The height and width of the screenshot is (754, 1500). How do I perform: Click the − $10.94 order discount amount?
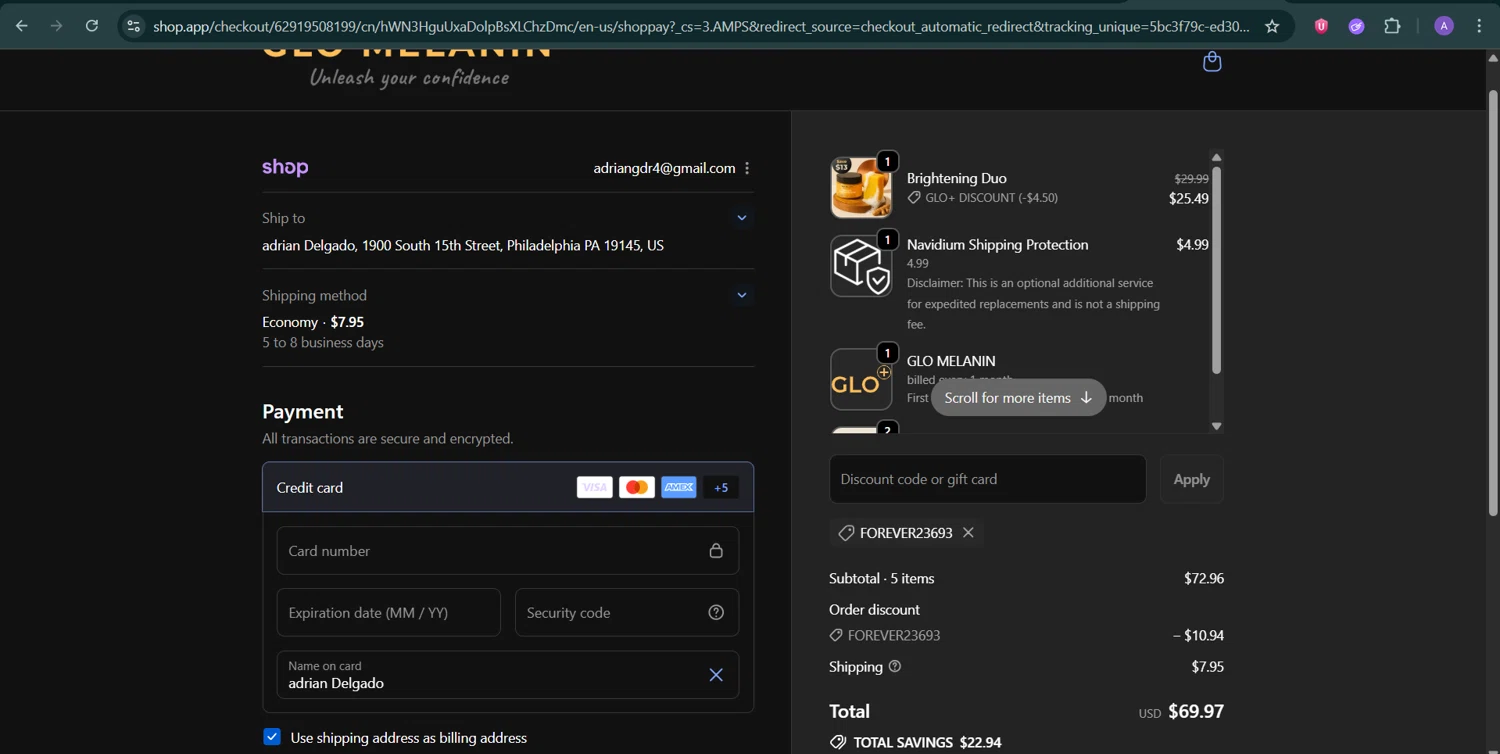pyautogui.click(x=1198, y=635)
